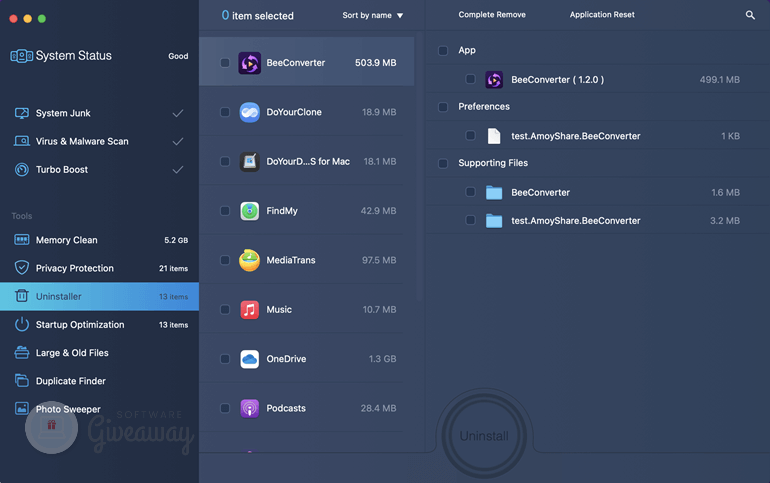Click the "Tools" section heading

tap(22, 216)
